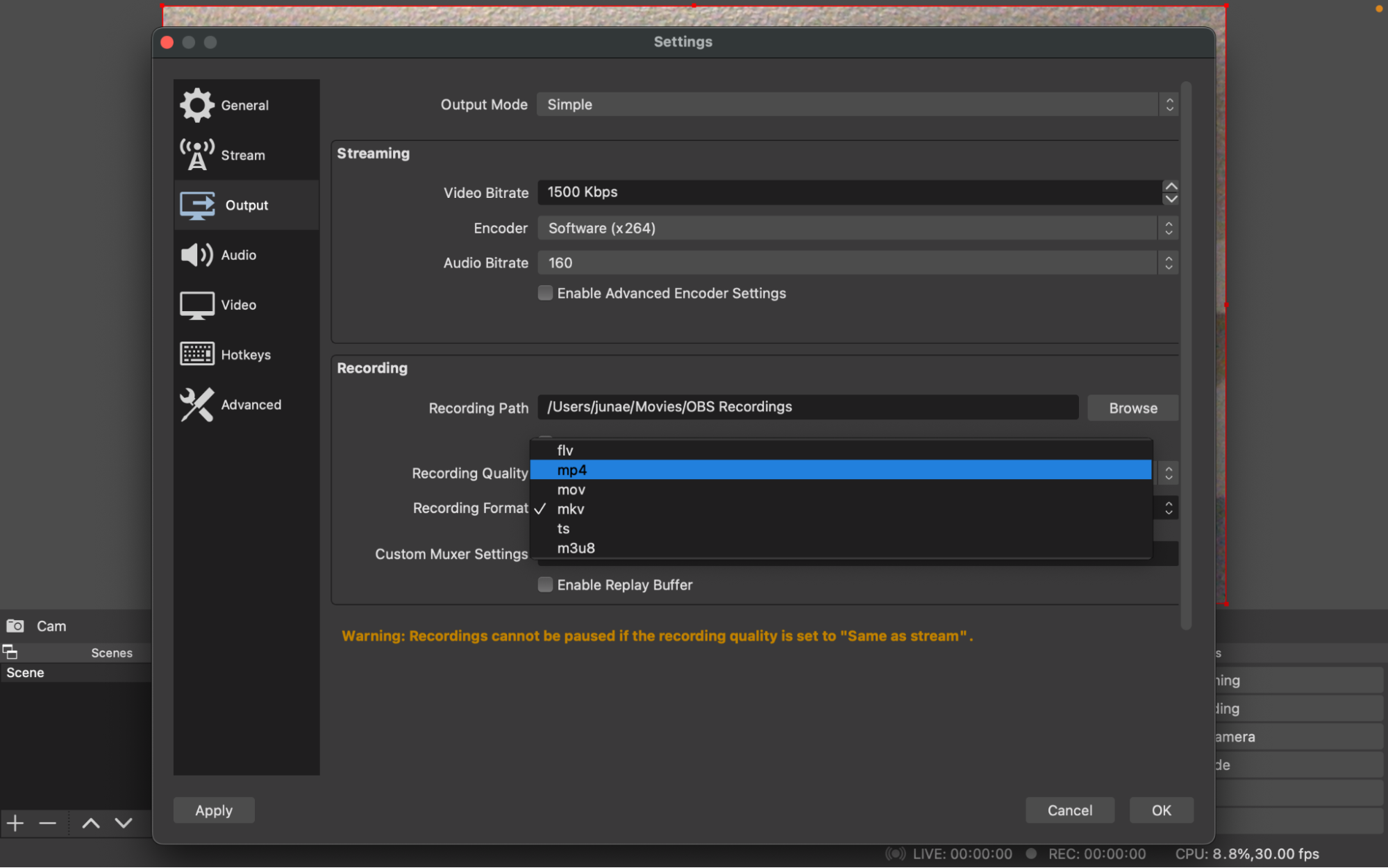Select mkv as Recording Format
The width and height of the screenshot is (1388, 868).
(x=570, y=508)
